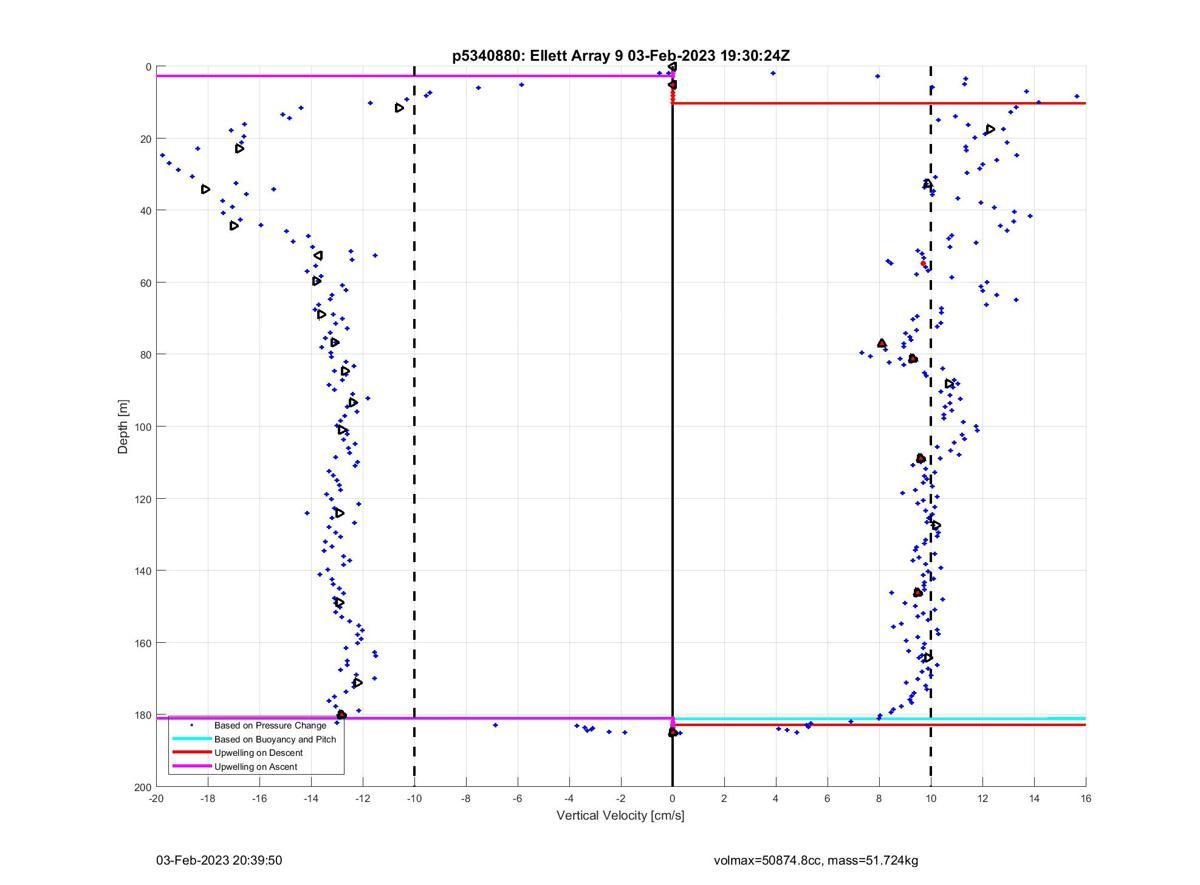1200x885 pixels.
Task: Click x-axis tick label '-2'
Action: point(621,798)
